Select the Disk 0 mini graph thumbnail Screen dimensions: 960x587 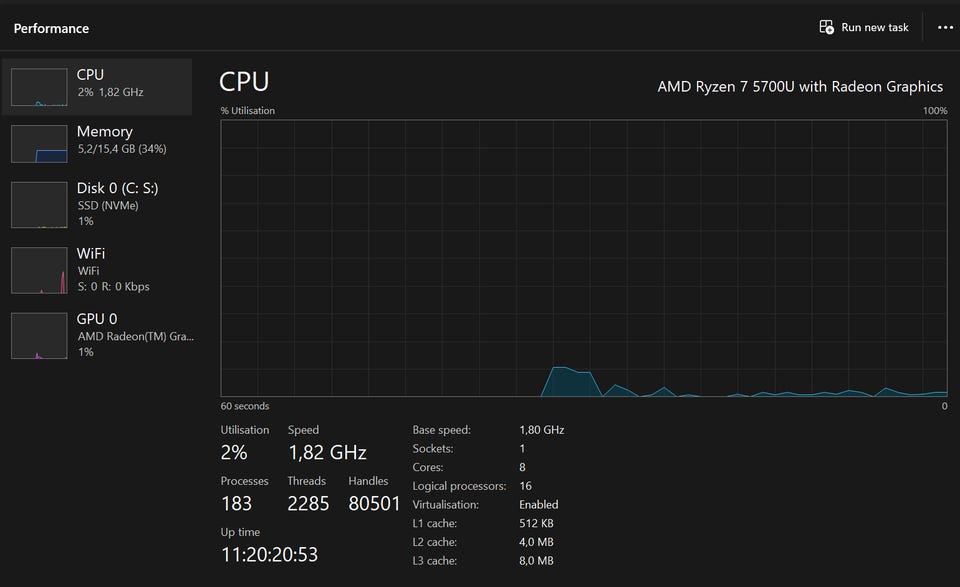(39, 204)
